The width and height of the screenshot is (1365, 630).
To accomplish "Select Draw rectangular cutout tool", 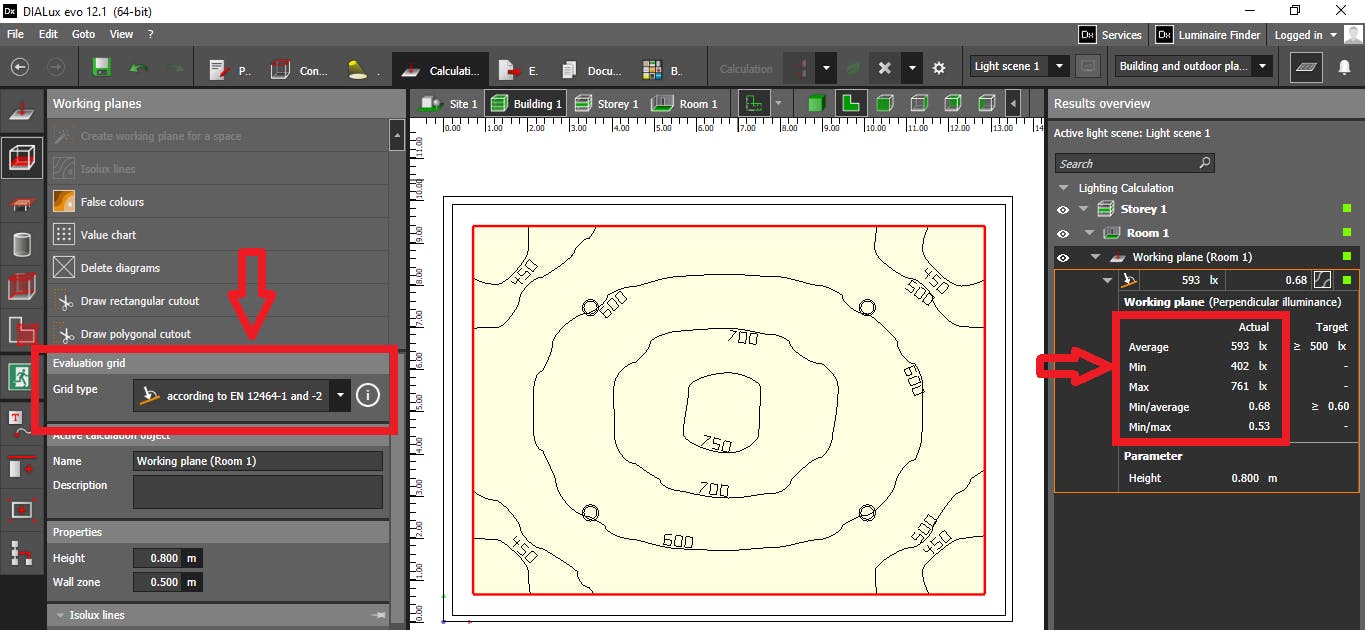I will (139, 301).
